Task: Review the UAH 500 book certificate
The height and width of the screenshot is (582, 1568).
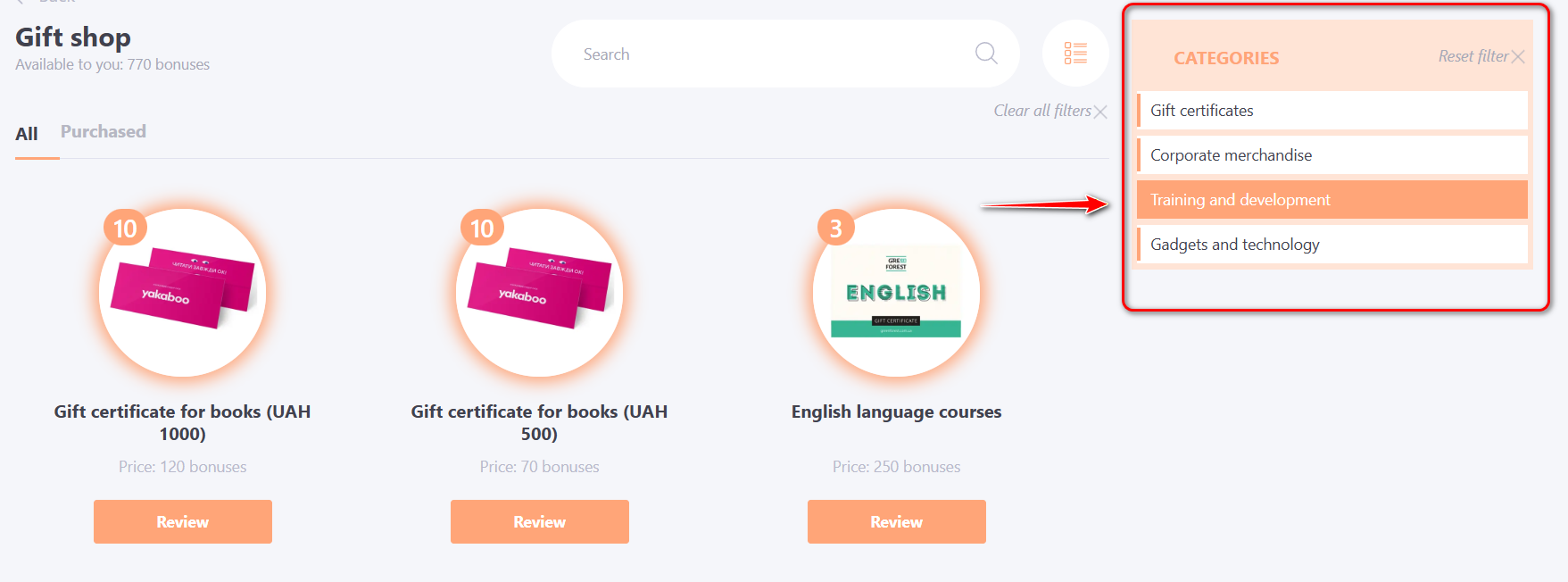Action: point(539,522)
